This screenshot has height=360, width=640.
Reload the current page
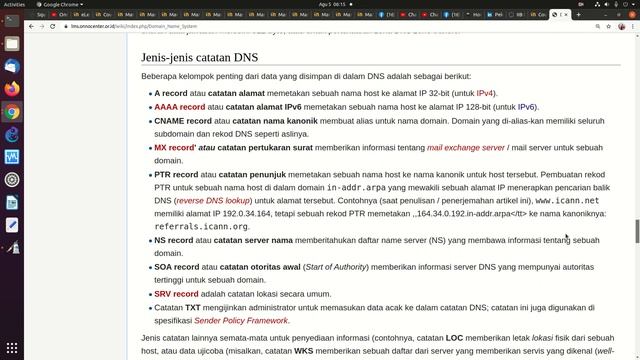[53, 26]
